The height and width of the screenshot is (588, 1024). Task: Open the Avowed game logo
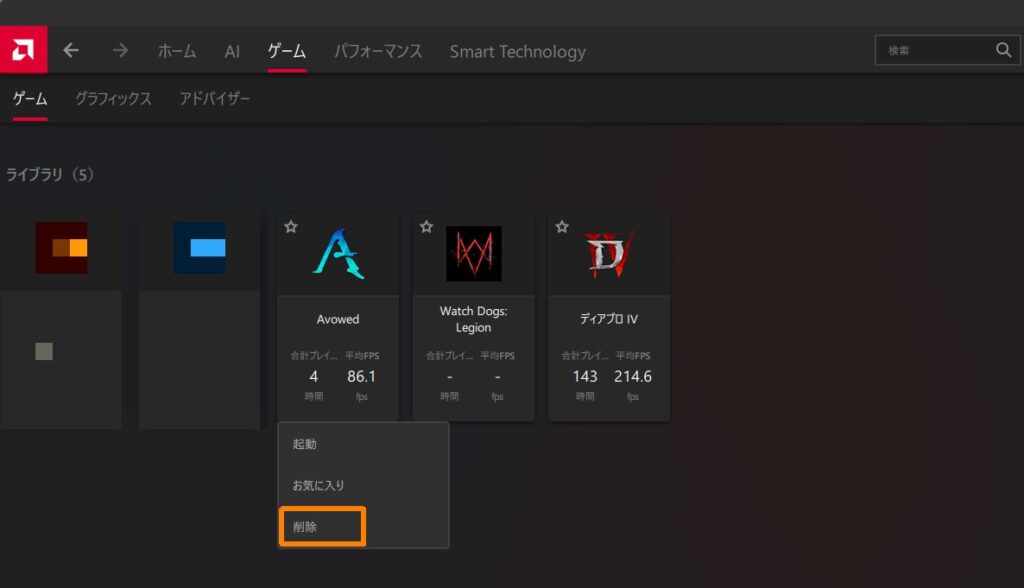[x=338, y=254]
